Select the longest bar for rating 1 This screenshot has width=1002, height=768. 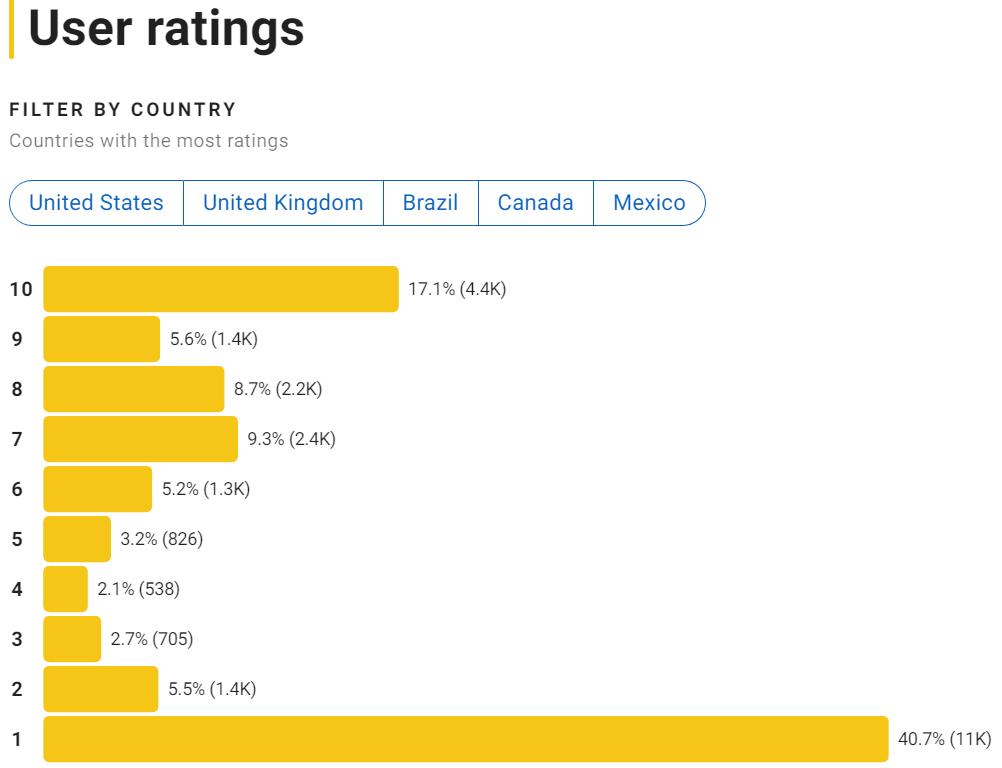[465, 739]
